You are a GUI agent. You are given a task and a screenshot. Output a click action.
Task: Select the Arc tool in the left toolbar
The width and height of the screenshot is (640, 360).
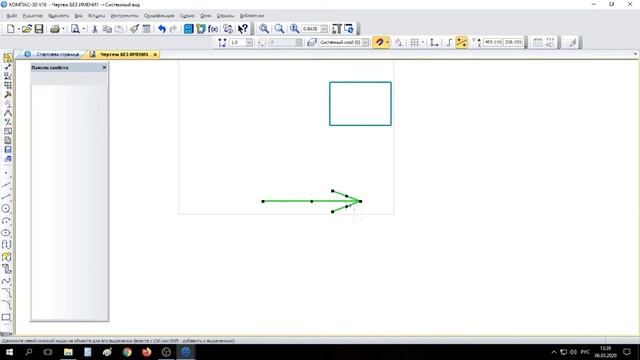(6, 221)
